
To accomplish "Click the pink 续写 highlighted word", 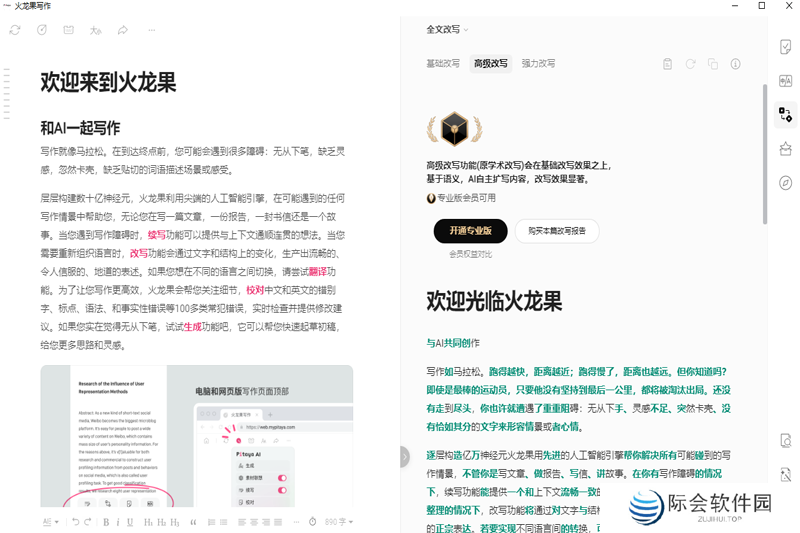I will [157, 235].
